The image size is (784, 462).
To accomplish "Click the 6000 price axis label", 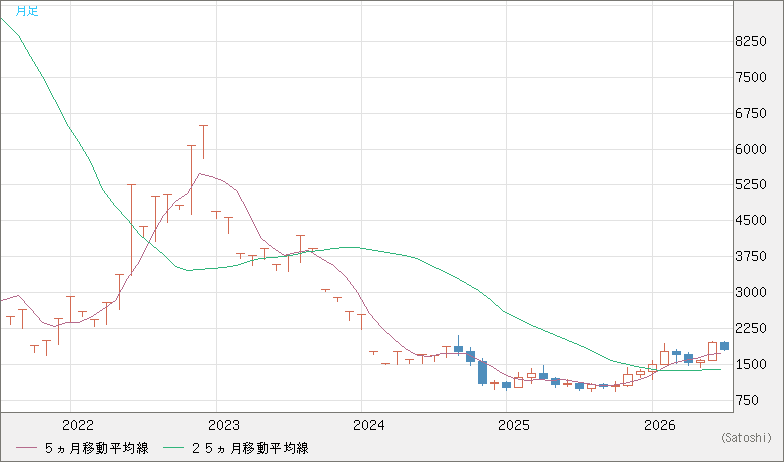I will click(751, 149).
